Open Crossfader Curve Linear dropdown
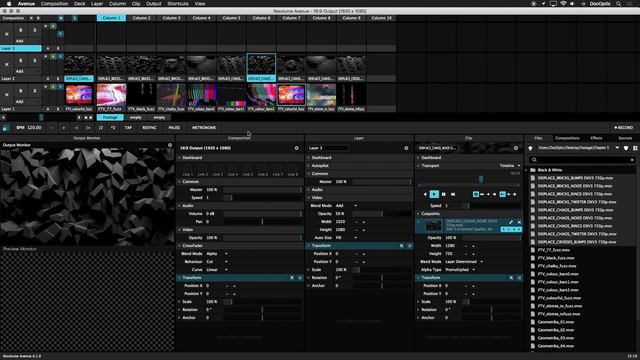 click(217, 269)
